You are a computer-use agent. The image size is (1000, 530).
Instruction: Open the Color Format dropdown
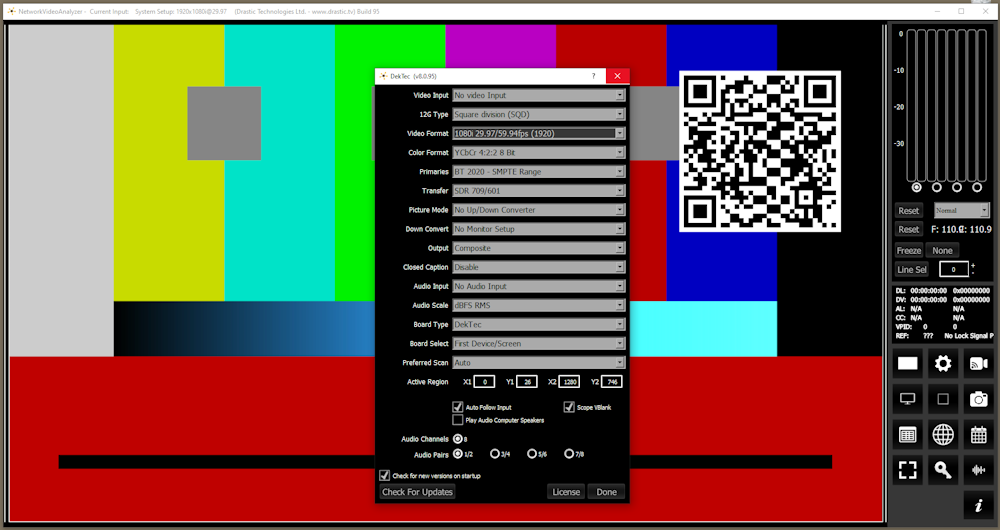point(539,152)
